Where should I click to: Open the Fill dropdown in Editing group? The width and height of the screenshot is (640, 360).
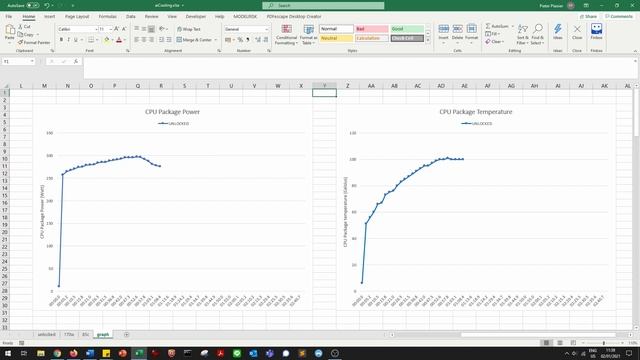(493, 34)
